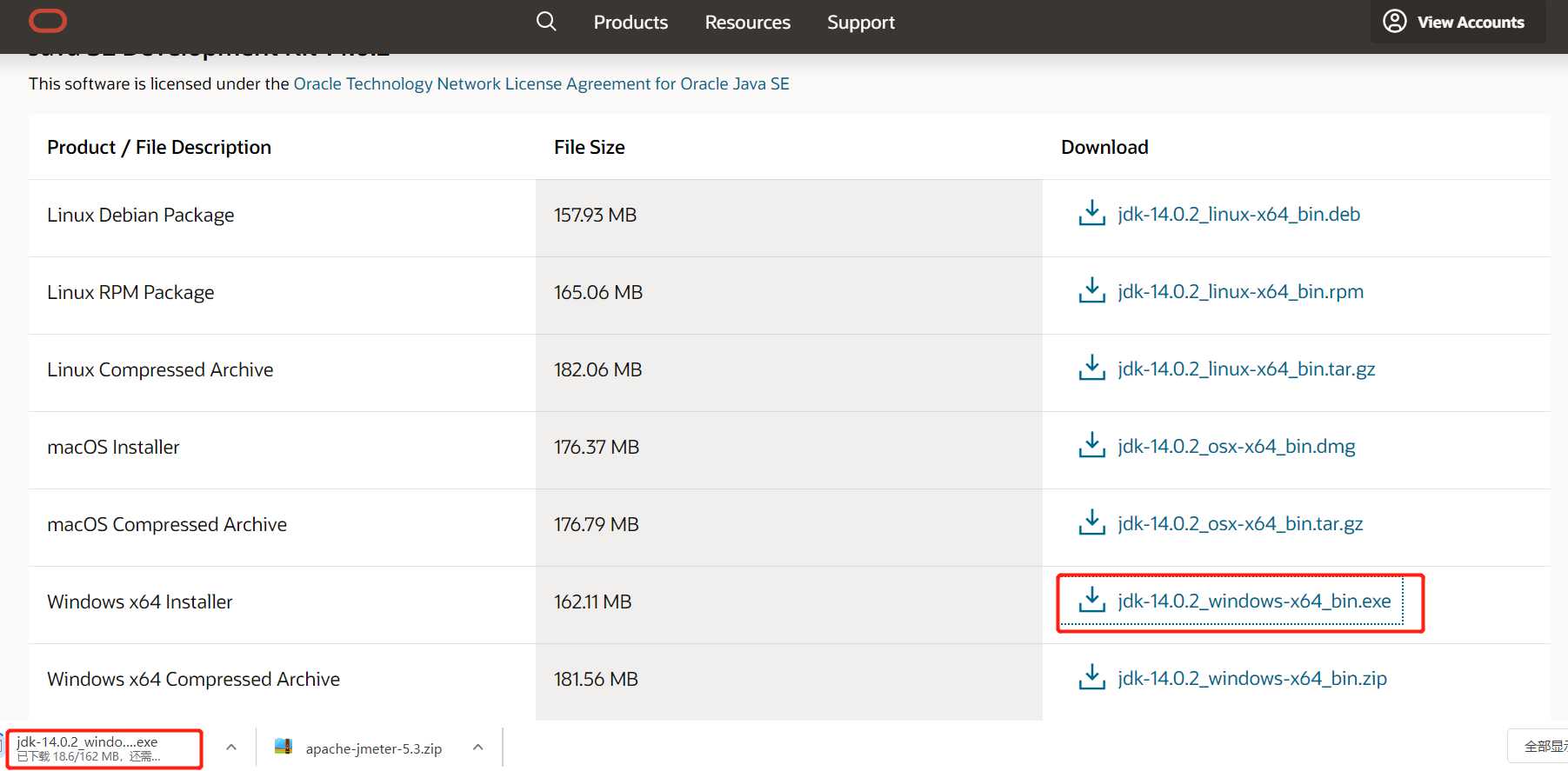The image size is (1568, 771).
Task: Open the site search magnifier icon
Action: click(x=546, y=21)
